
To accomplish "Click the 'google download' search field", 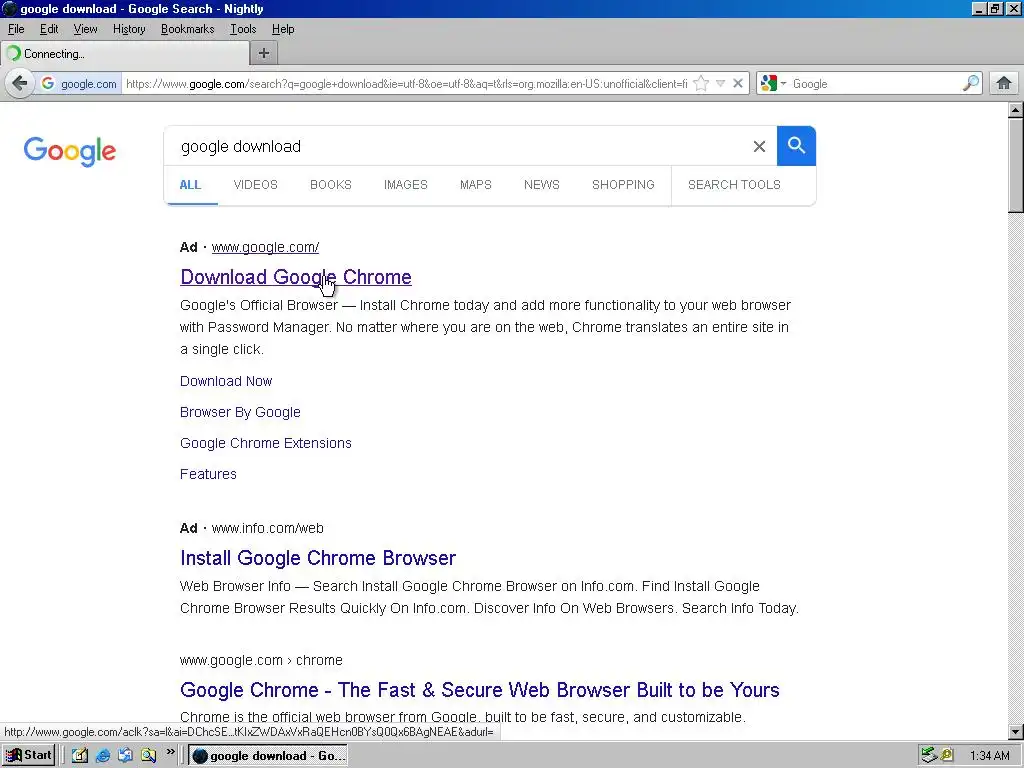I will click(457, 146).
